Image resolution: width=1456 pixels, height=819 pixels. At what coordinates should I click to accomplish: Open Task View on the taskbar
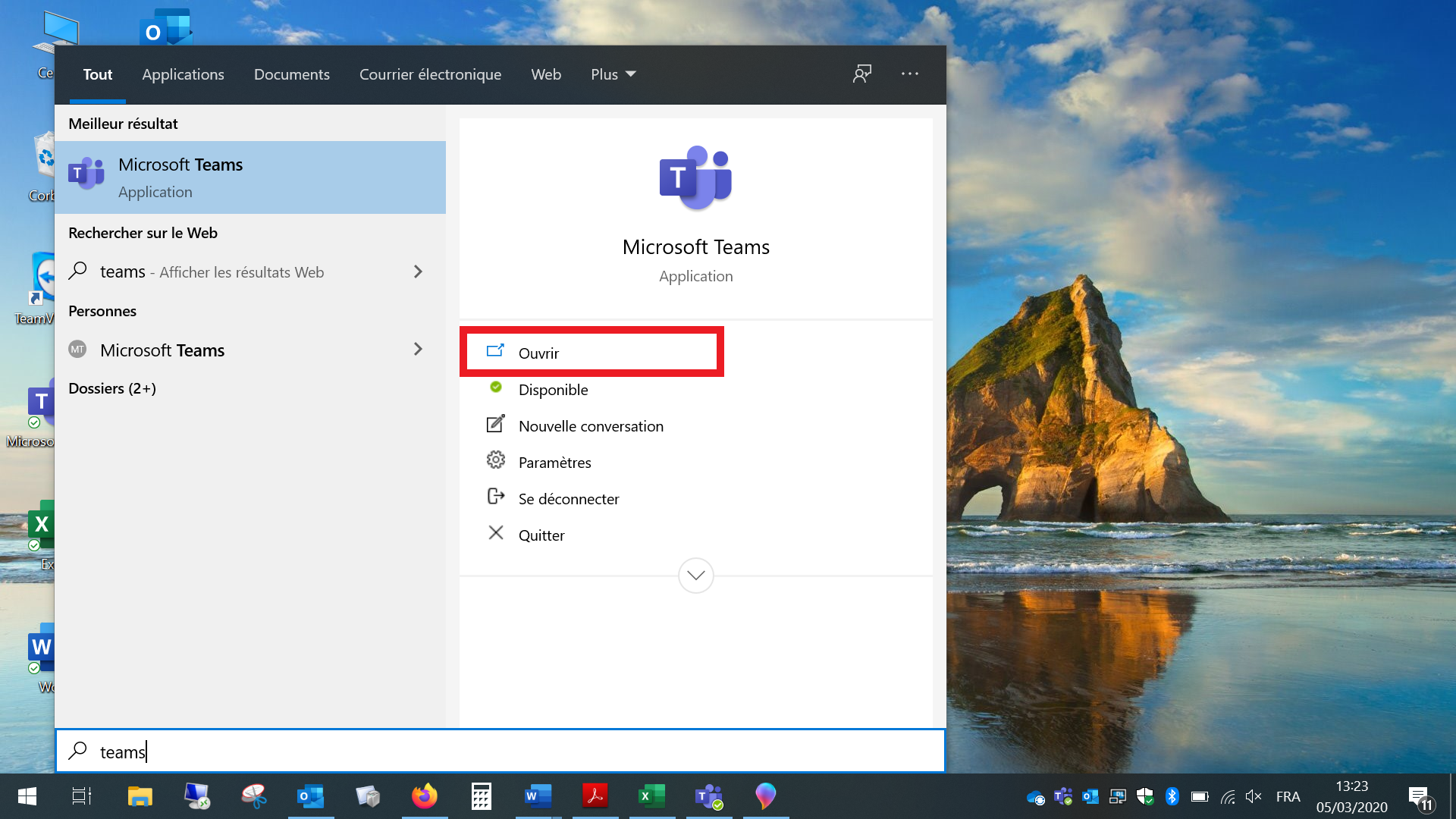point(82,796)
